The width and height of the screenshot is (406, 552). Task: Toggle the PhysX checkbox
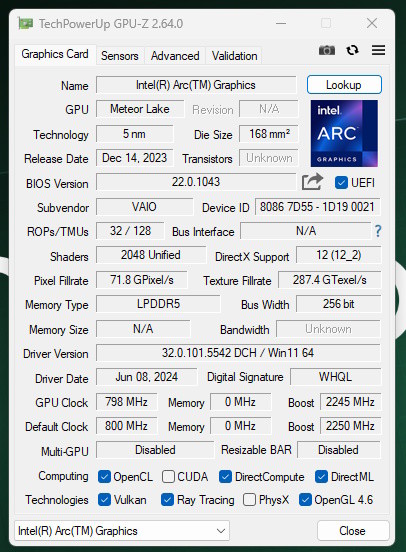pyautogui.click(x=249, y=500)
